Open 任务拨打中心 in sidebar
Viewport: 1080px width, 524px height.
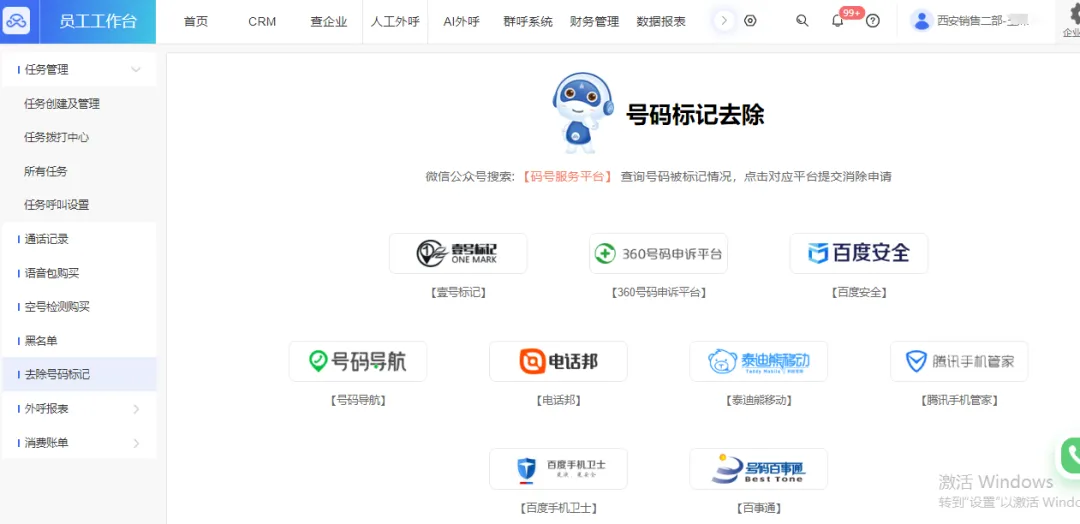(56, 138)
